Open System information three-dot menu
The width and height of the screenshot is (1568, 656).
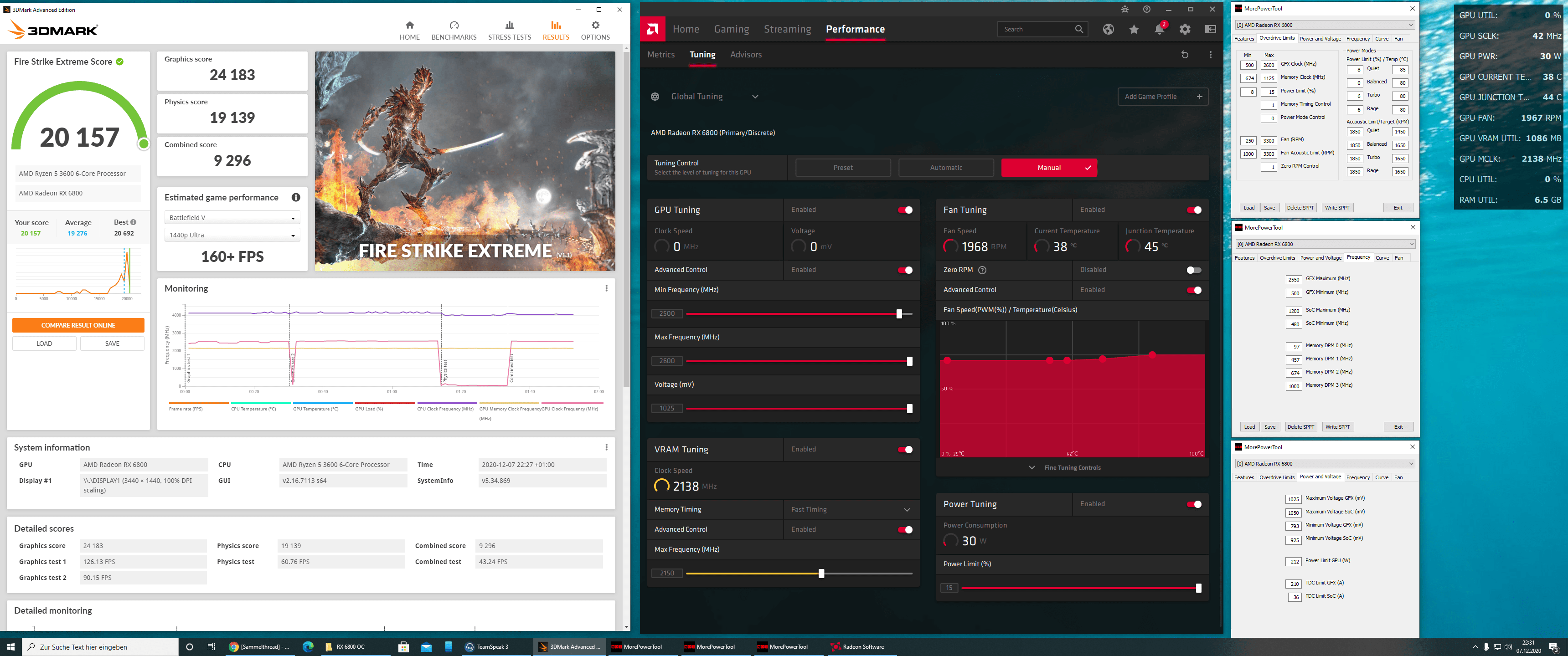(606, 447)
